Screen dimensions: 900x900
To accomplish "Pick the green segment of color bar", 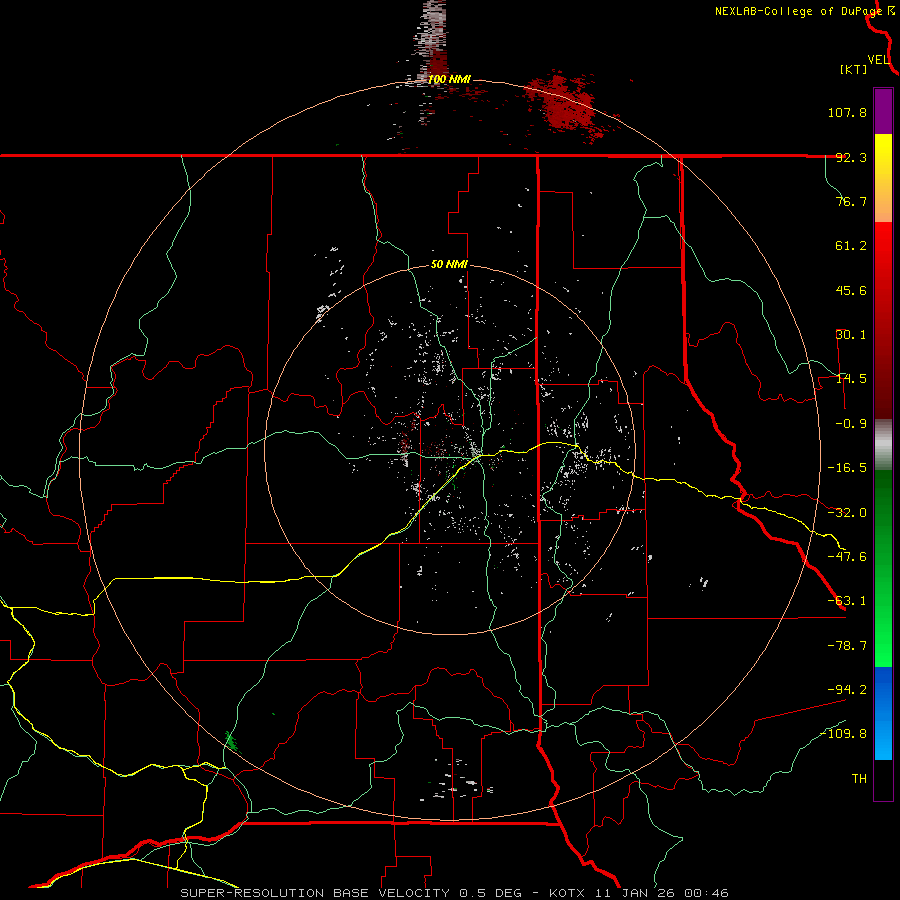I will 883,568.
